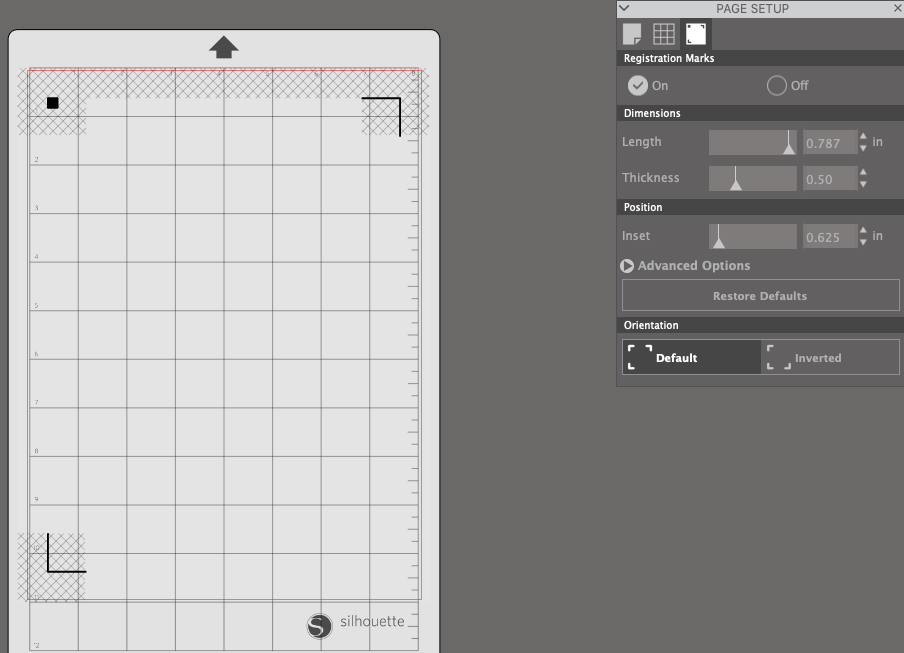The height and width of the screenshot is (653, 904).
Task: Choose Inverted orientation
Action: (x=830, y=357)
